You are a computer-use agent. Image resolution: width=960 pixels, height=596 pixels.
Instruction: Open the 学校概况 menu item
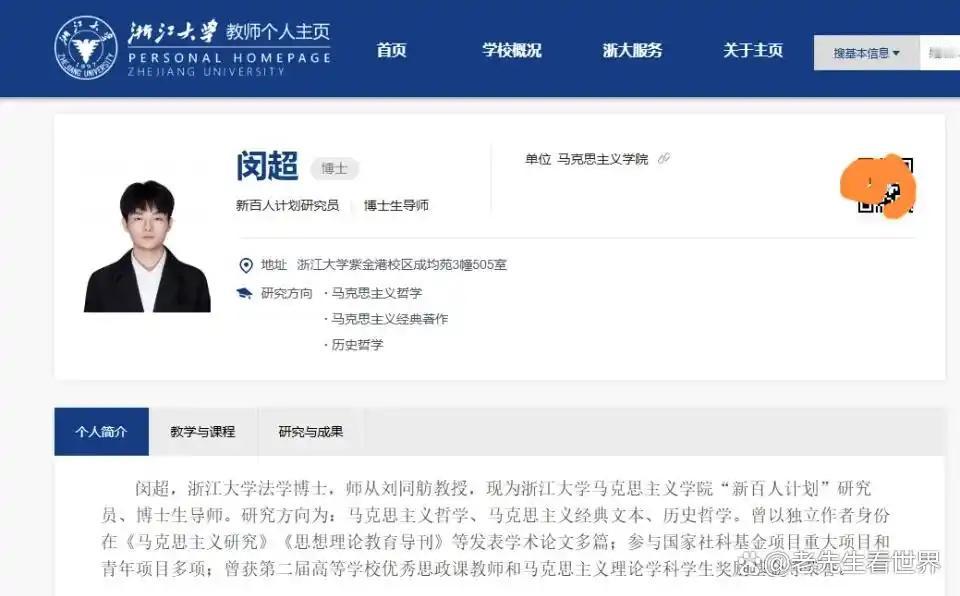pos(511,50)
